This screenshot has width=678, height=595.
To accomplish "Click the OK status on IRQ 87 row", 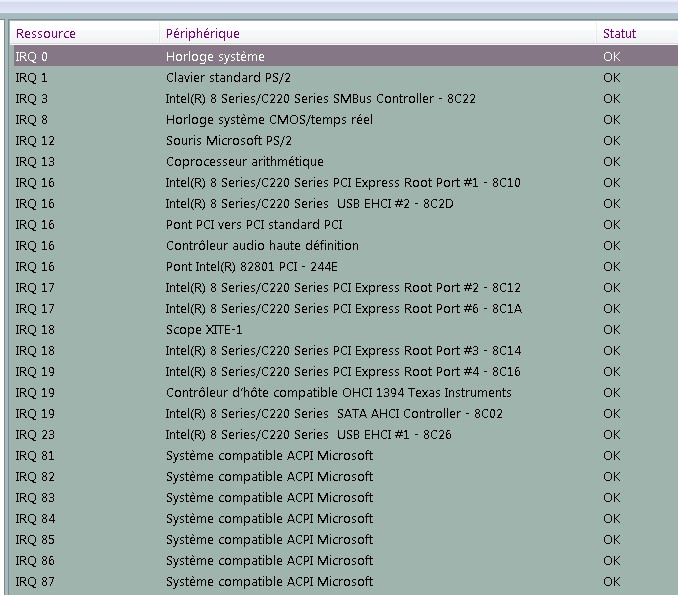I will click(611, 582).
